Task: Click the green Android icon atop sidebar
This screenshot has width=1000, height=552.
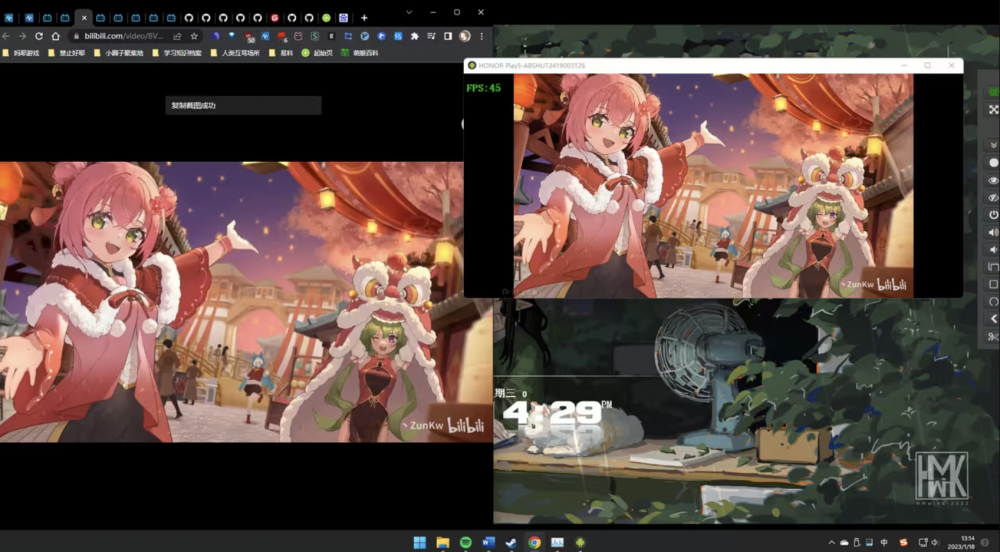Action: (993, 92)
